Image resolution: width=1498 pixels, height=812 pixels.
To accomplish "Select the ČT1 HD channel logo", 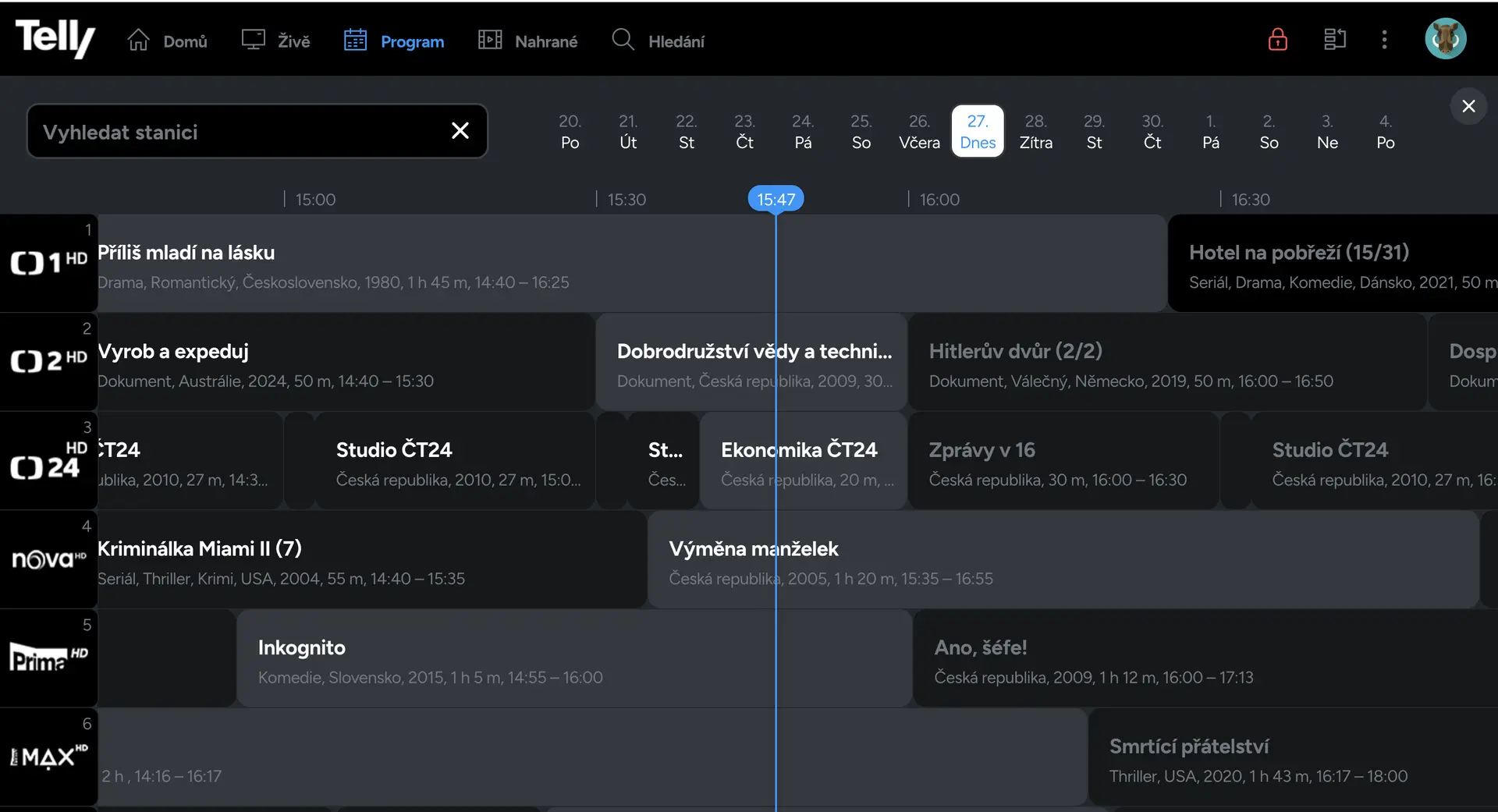I will point(48,263).
